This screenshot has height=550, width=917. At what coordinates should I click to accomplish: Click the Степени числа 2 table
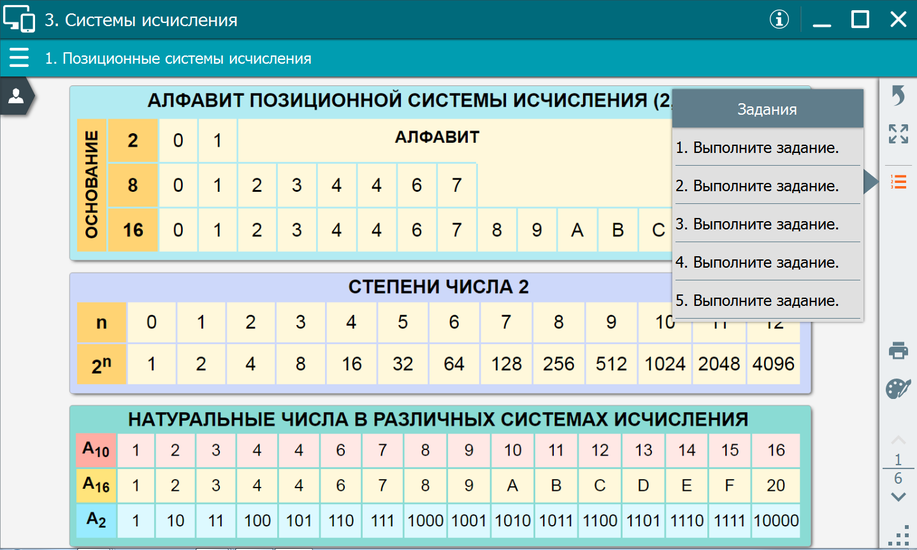pyautogui.click(x=440, y=333)
